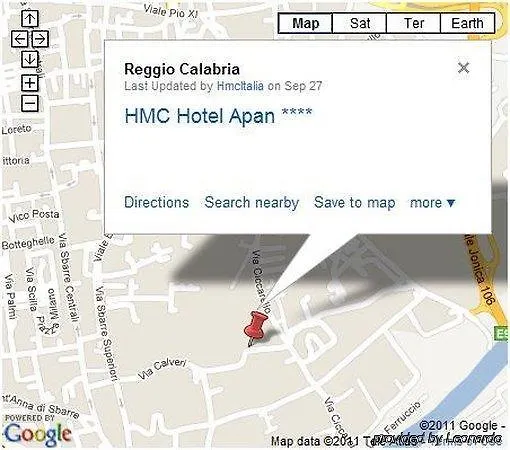The height and width of the screenshot is (450, 510).
Task: Zoom out with the minus button
Action: tap(30, 103)
